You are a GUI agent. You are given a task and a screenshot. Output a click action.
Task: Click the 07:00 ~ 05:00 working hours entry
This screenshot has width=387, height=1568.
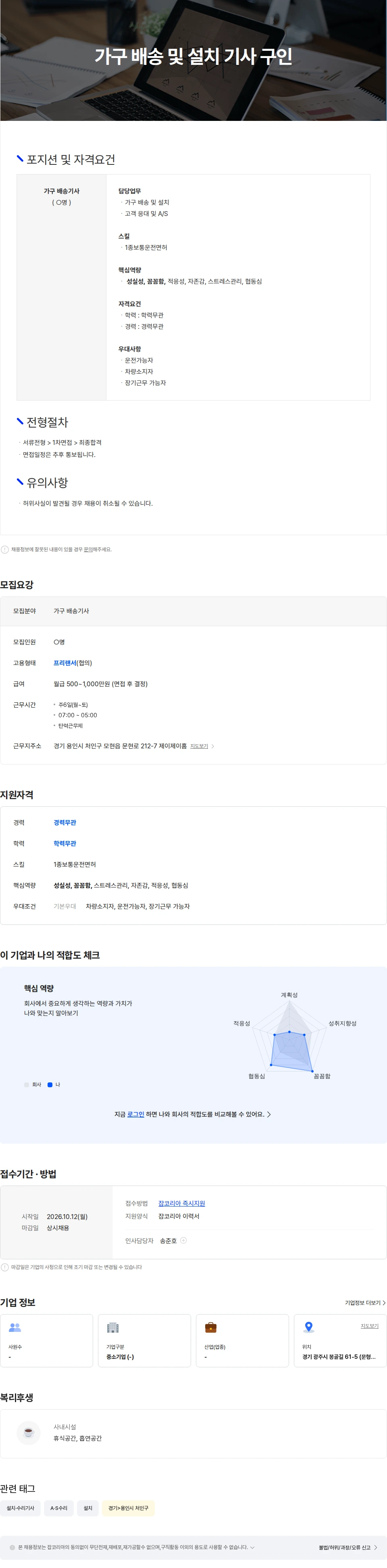pos(77,715)
